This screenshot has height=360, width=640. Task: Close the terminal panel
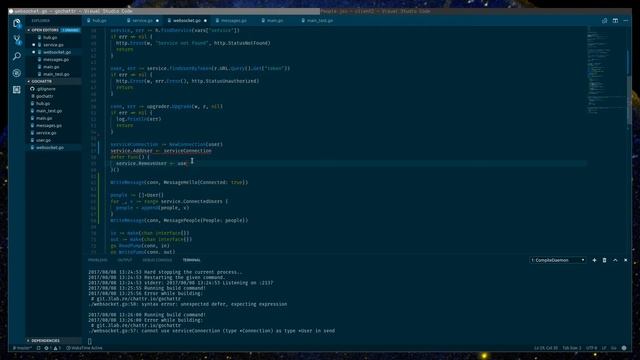(626, 260)
